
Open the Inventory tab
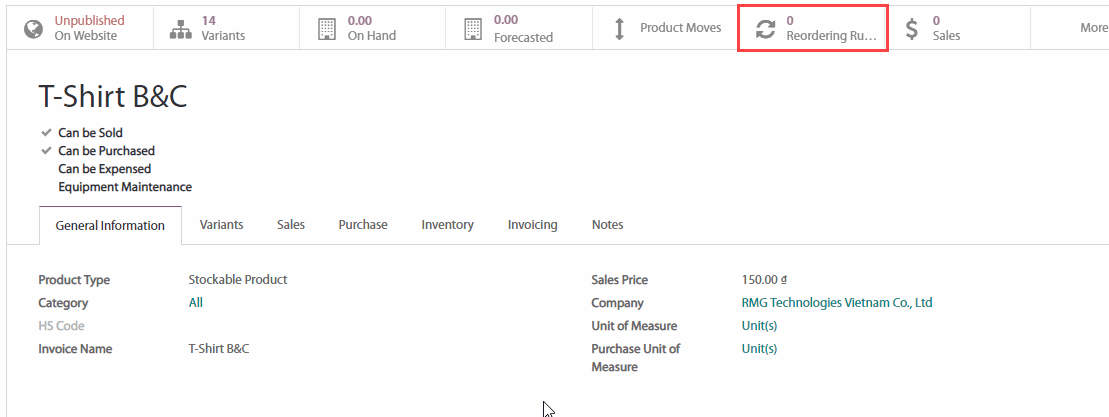(447, 225)
